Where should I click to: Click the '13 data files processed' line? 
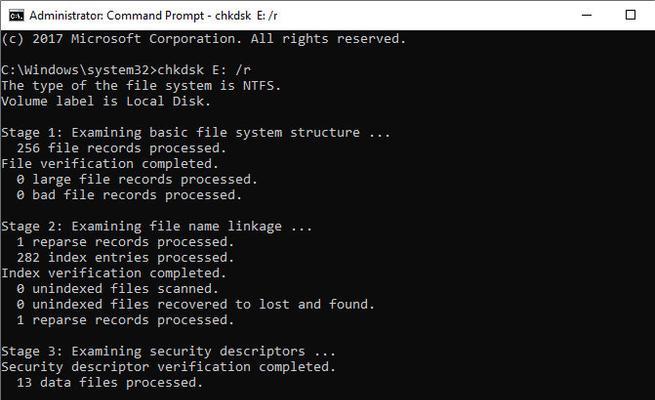tap(110, 382)
